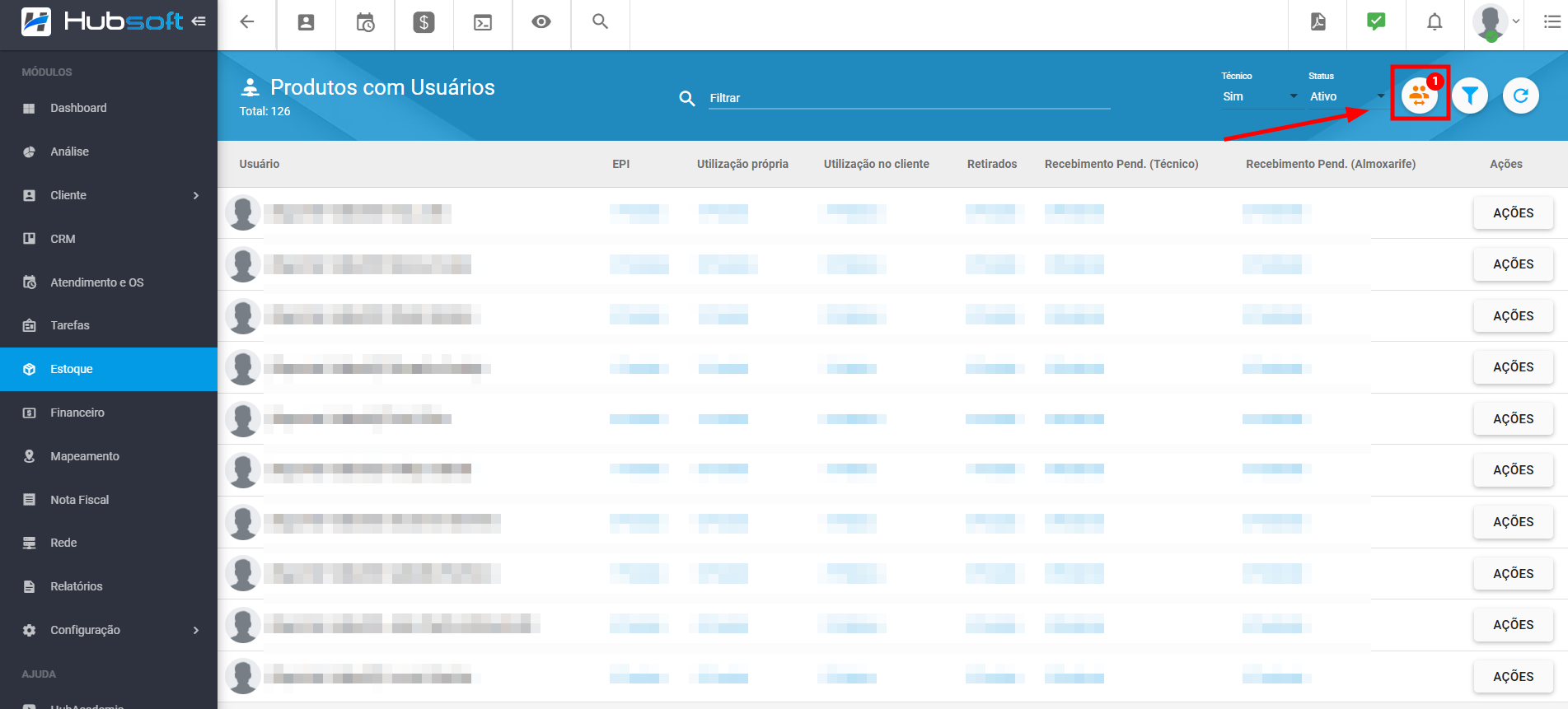The height and width of the screenshot is (709, 1568).
Task: Click the orange user transfer icon
Action: 1419,96
